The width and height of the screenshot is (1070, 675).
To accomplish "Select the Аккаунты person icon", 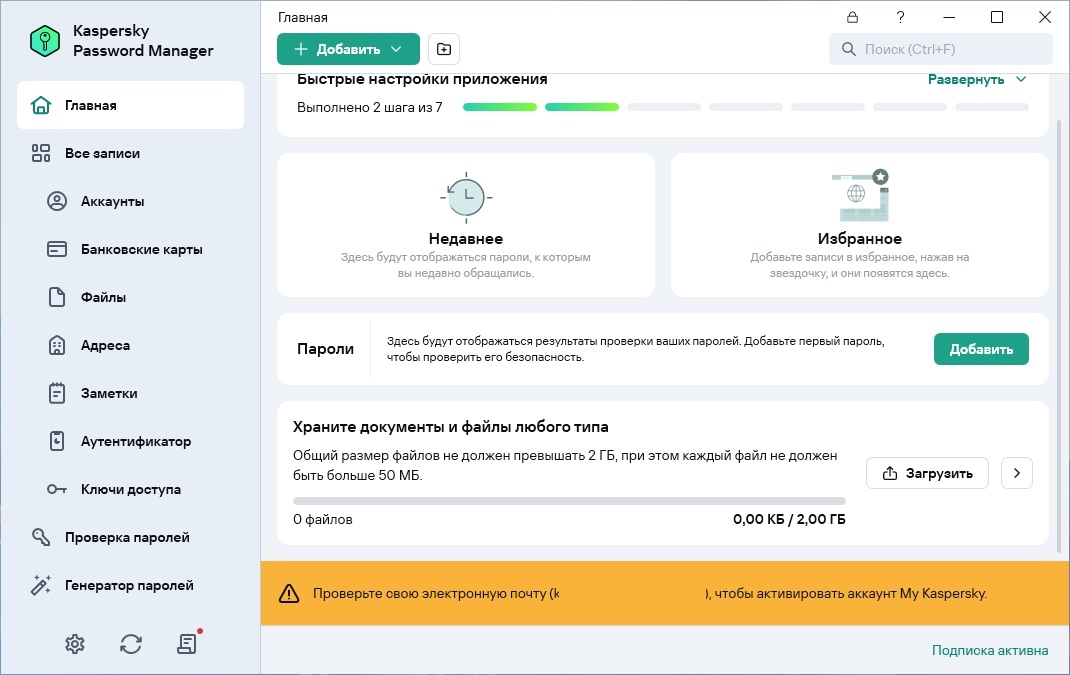I will coord(57,201).
